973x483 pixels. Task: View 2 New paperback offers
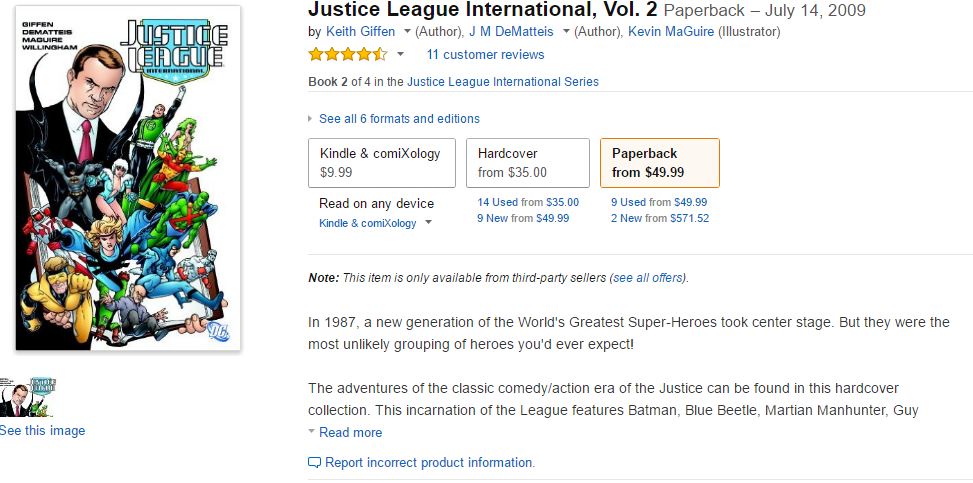pos(629,218)
